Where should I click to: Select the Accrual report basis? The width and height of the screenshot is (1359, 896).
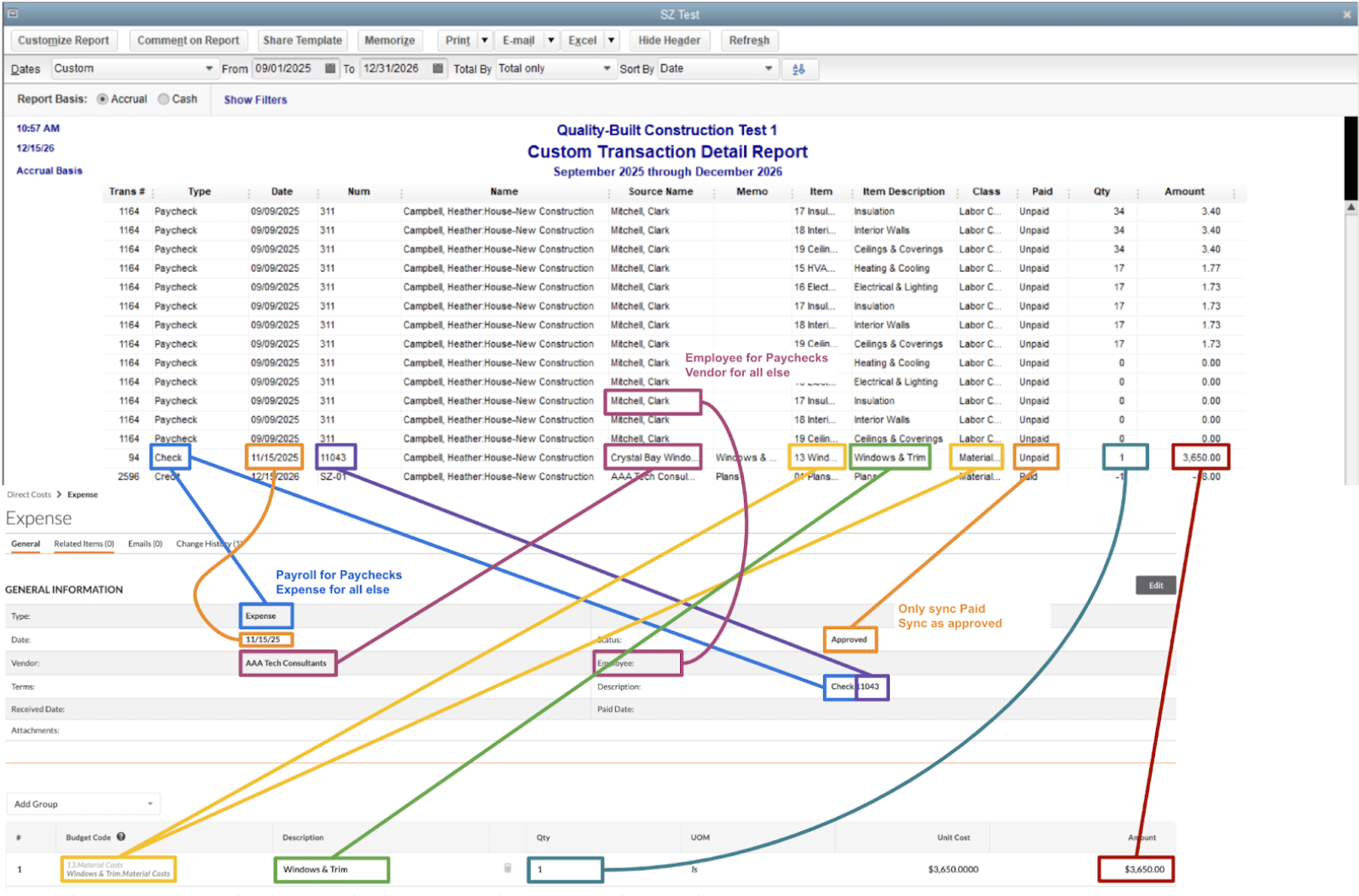point(103,99)
